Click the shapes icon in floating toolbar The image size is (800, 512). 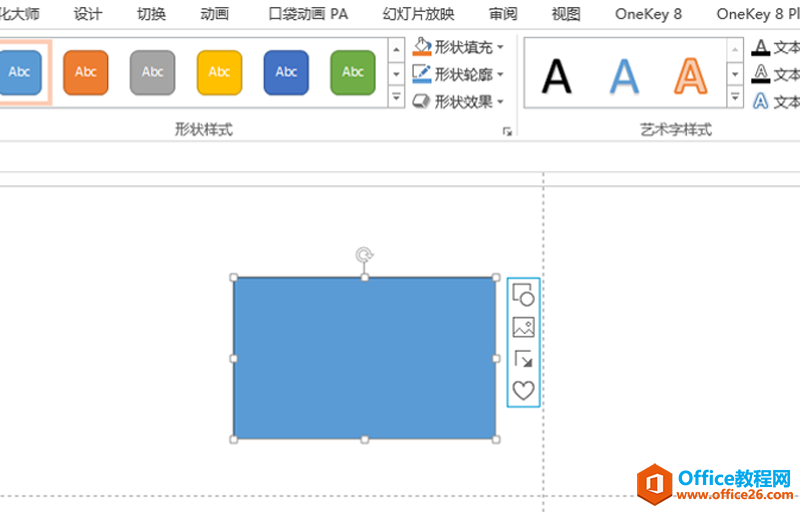523,295
